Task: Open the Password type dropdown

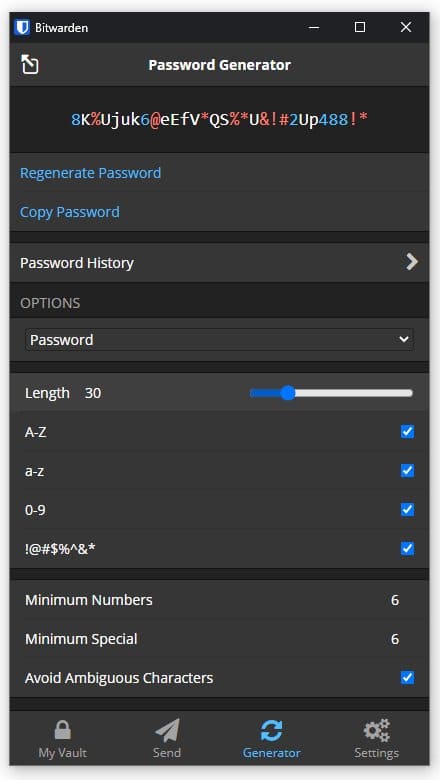Action: 219,340
